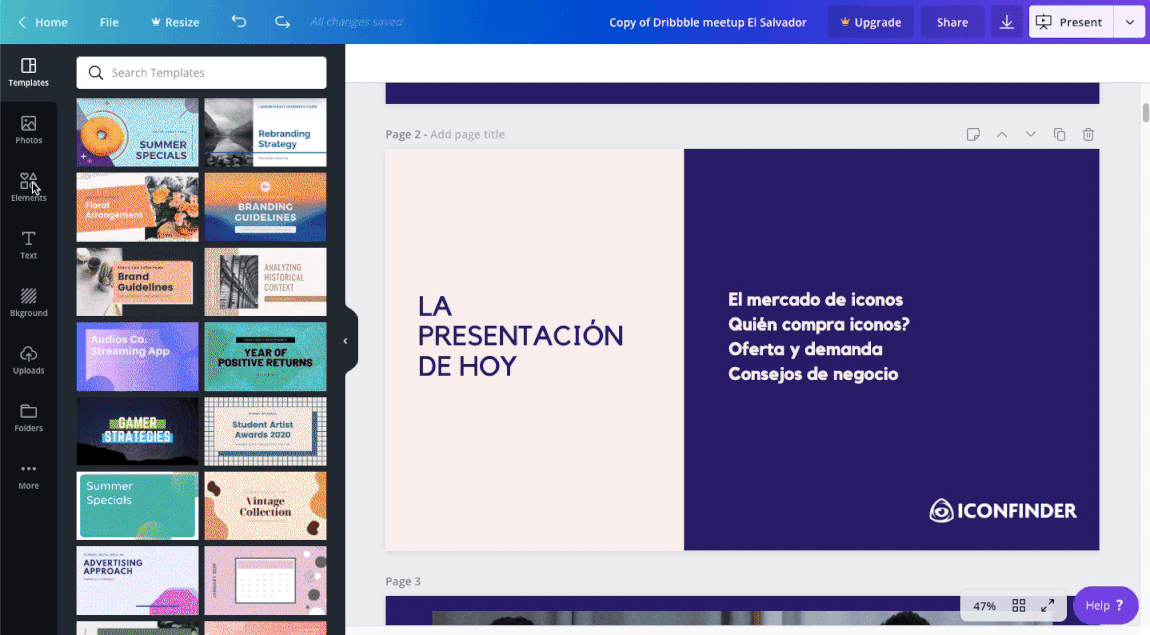Click the Iconfinder logo on slide
The width and height of the screenshot is (1150, 635).
click(x=1003, y=510)
